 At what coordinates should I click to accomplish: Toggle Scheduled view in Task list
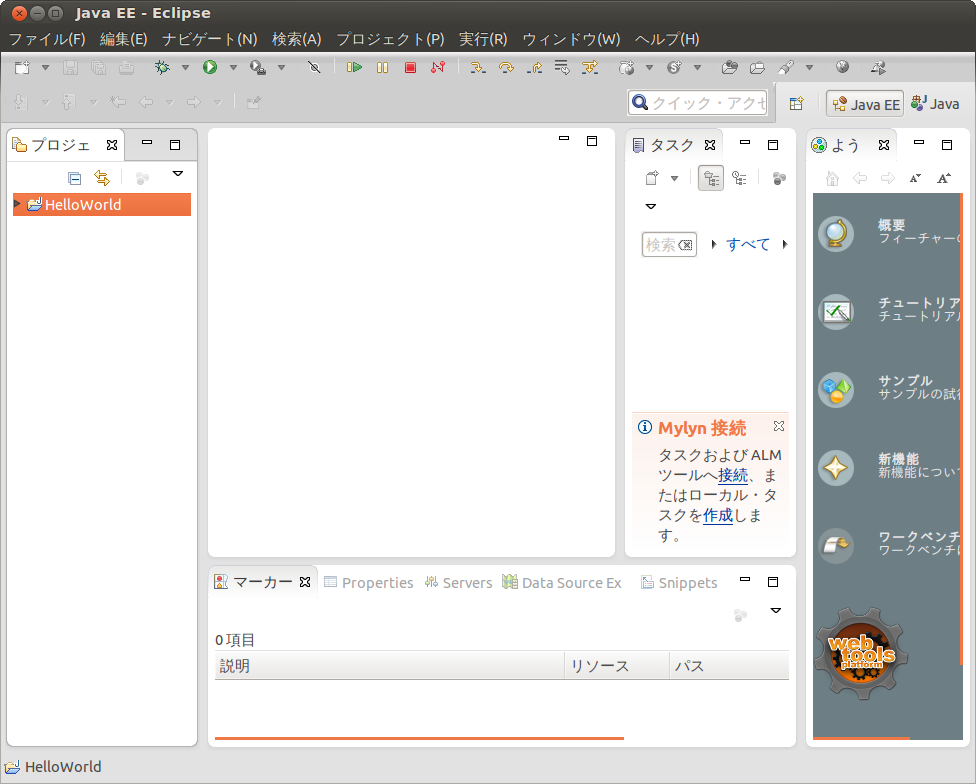[x=739, y=179]
